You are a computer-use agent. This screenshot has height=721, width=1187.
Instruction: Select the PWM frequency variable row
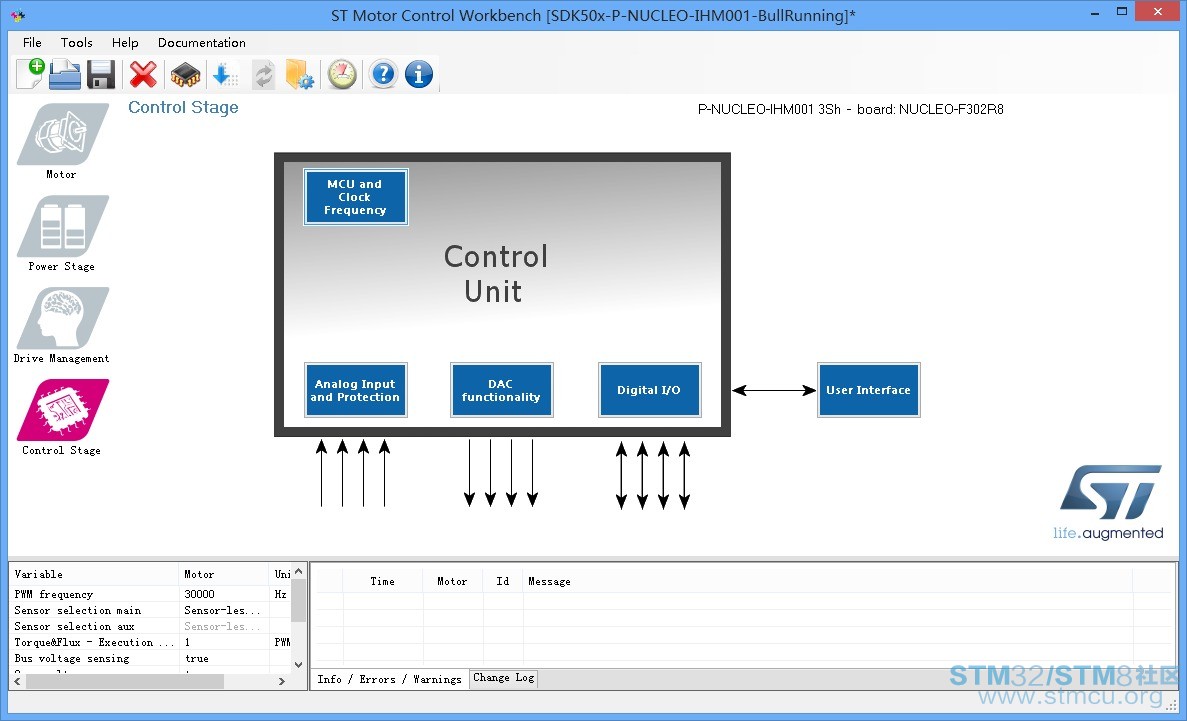pyautogui.click(x=151, y=595)
